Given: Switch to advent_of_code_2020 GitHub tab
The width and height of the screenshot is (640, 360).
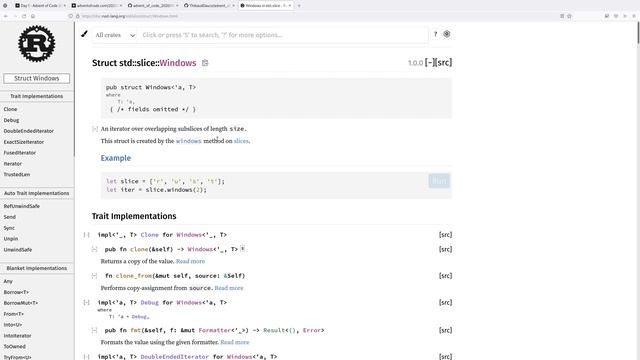Looking at the screenshot, I should pos(153,6).
